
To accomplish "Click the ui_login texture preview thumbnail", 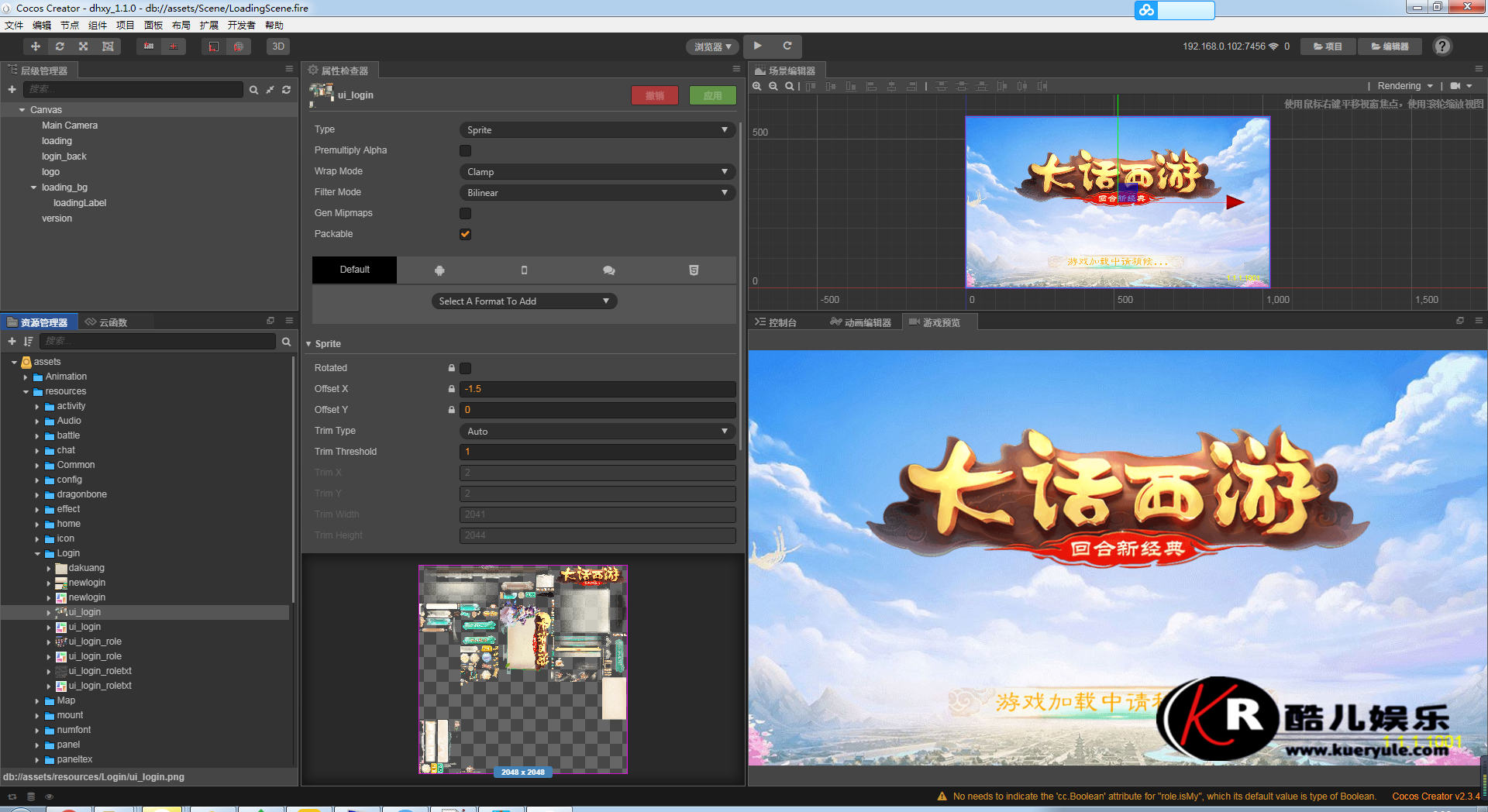I will [x=523, y=669].
